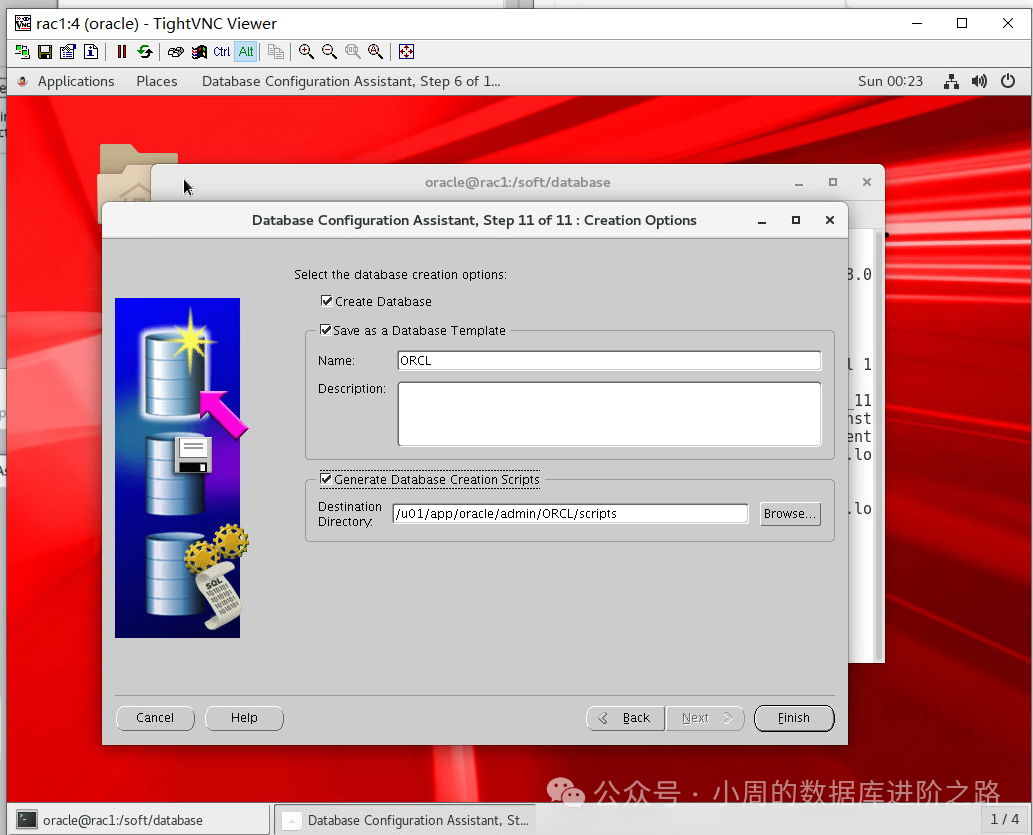Click the Browse... button
This screenshot has width=1033, height=835.
(791, 513)
